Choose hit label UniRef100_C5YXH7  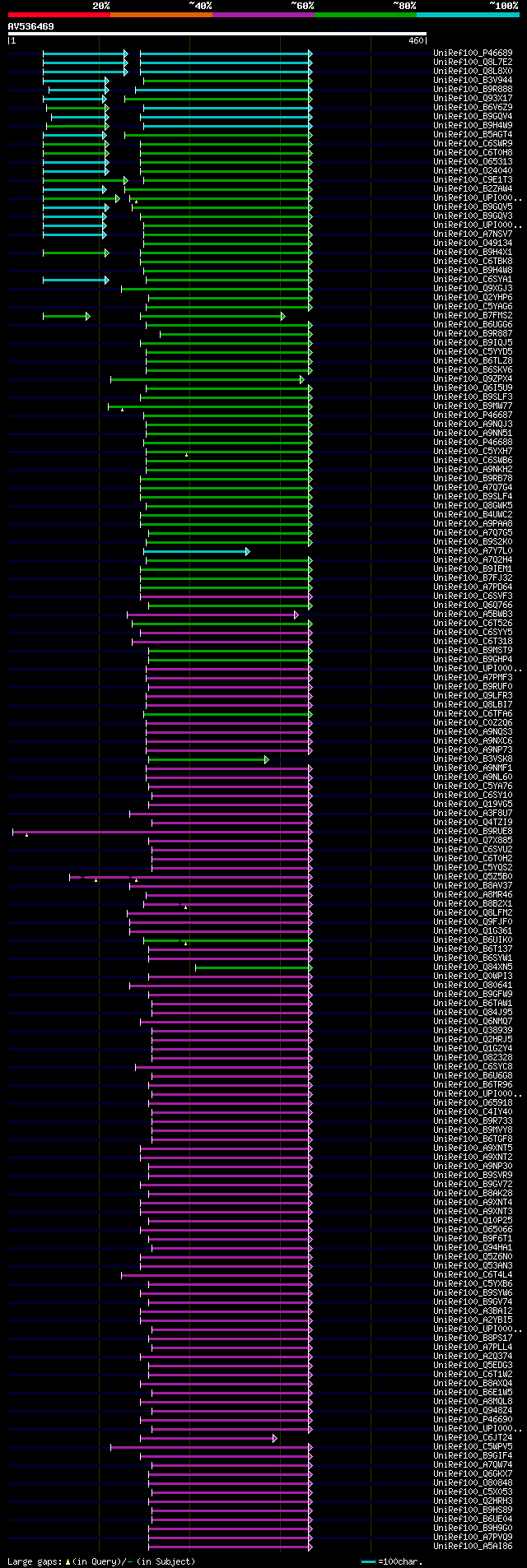[473, 452]
